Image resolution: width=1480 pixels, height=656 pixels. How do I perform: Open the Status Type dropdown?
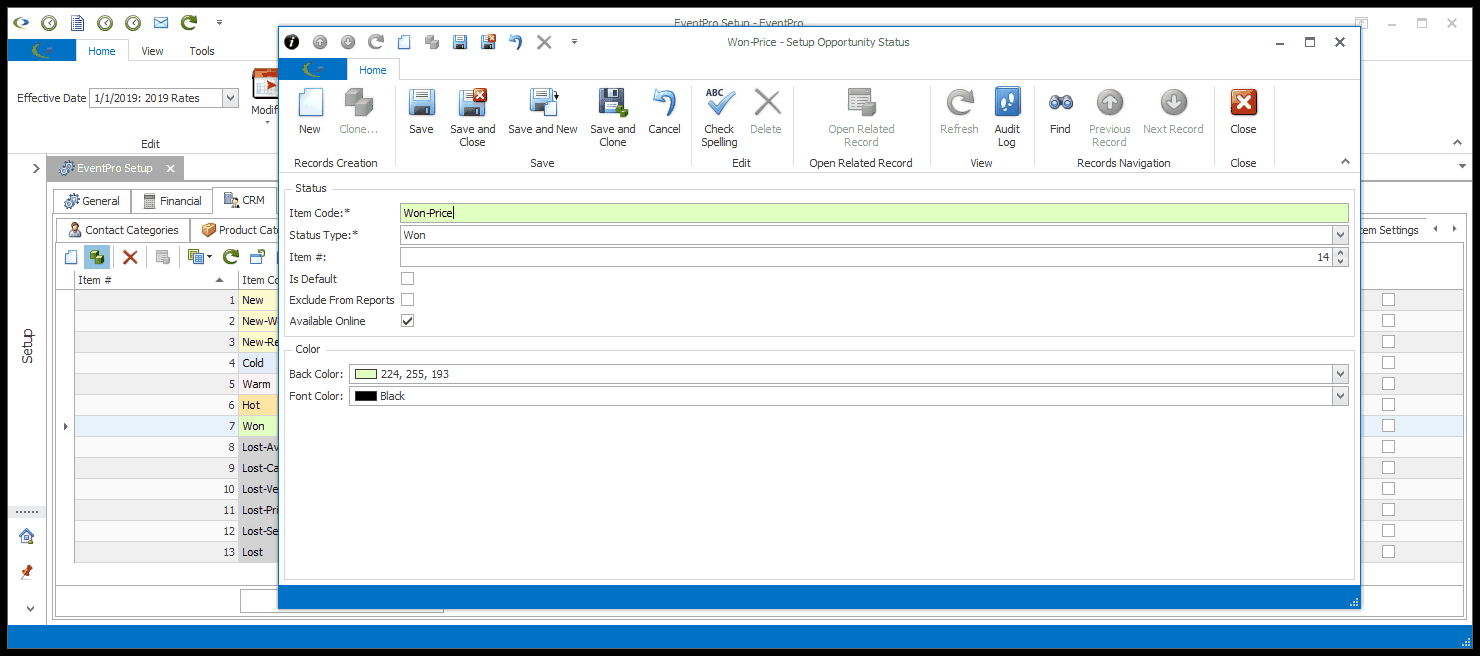coord(1340,235)
